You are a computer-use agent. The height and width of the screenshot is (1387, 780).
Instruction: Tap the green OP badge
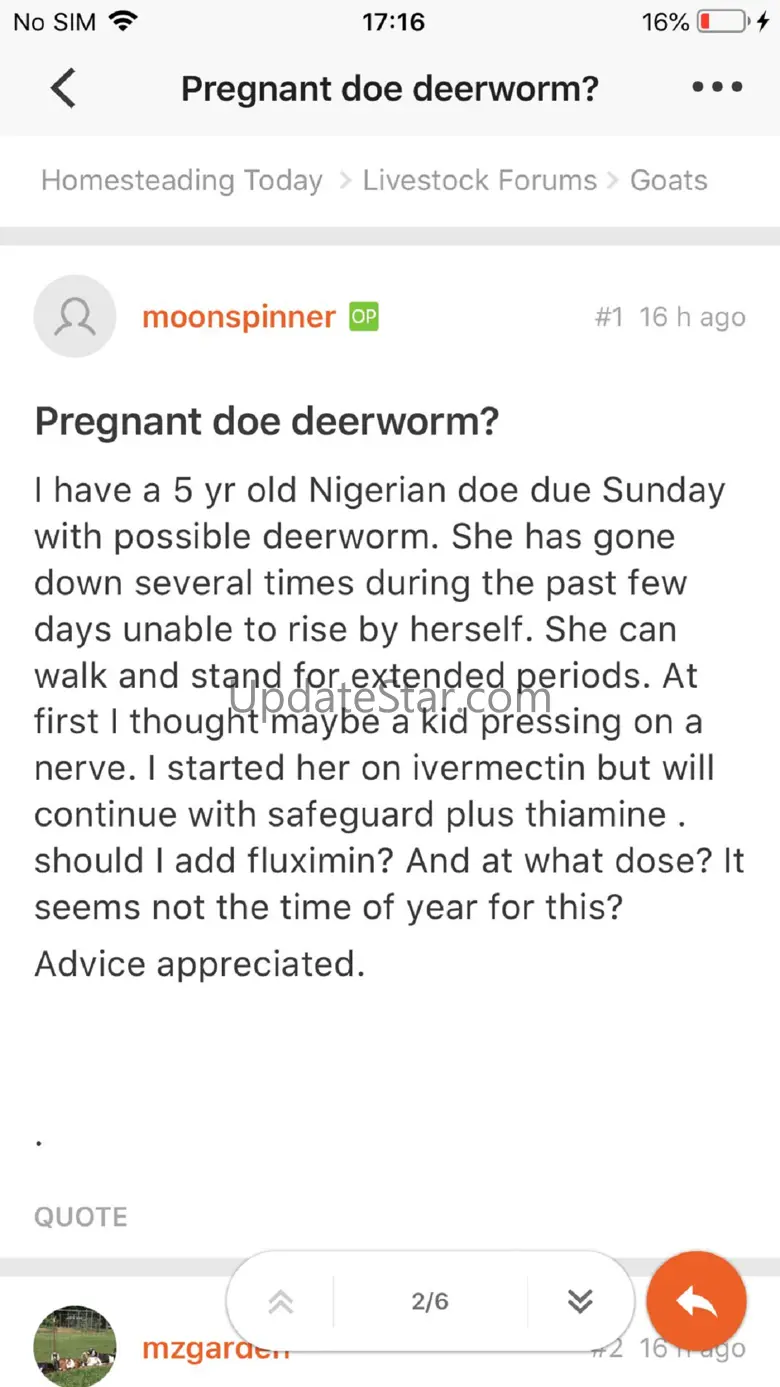363,317
